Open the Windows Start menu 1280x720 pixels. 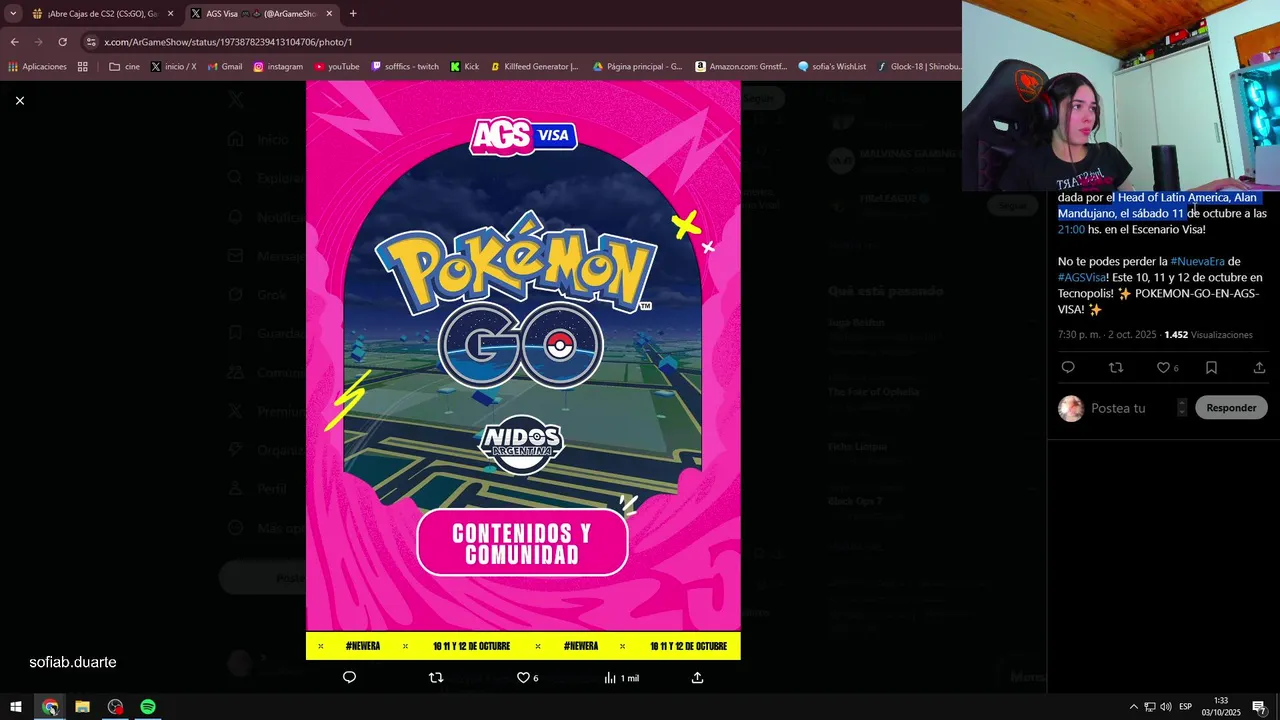(x=16, y=707)
